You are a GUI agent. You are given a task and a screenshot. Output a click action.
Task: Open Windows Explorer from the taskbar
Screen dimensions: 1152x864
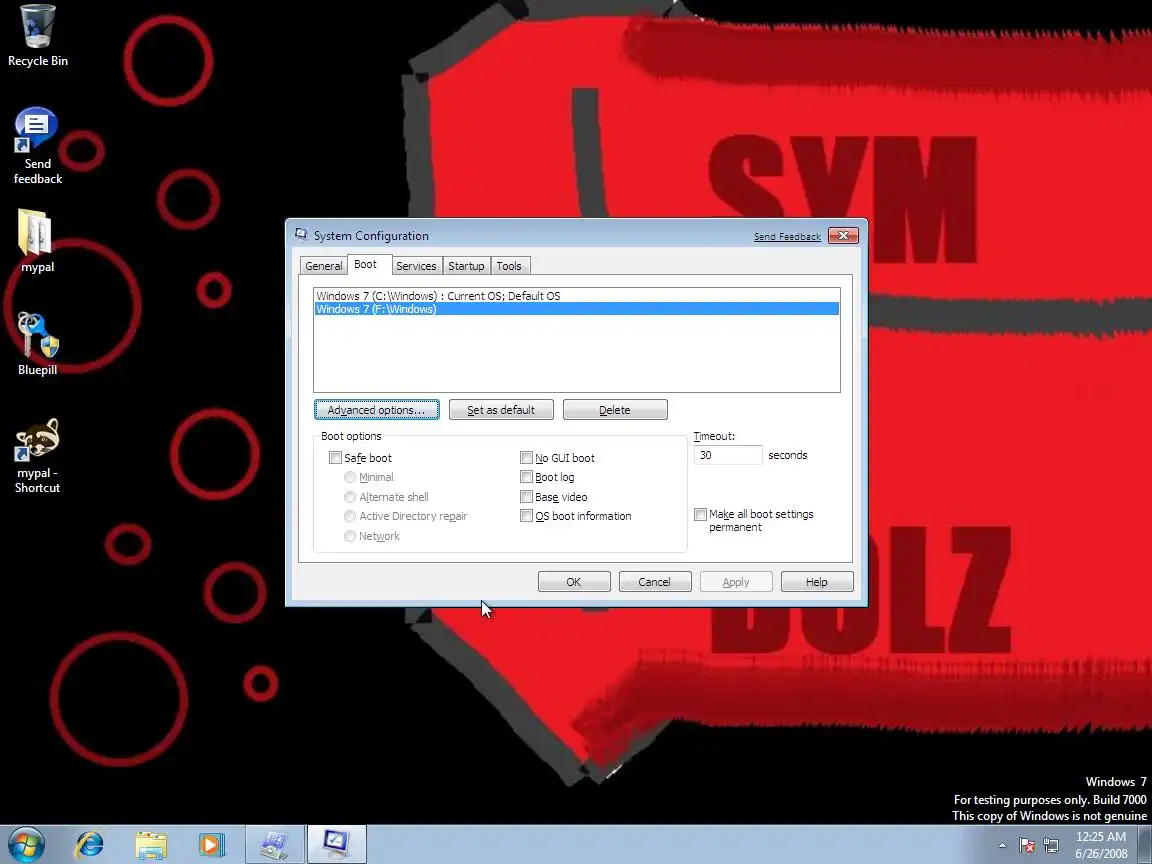click(151, 845)
